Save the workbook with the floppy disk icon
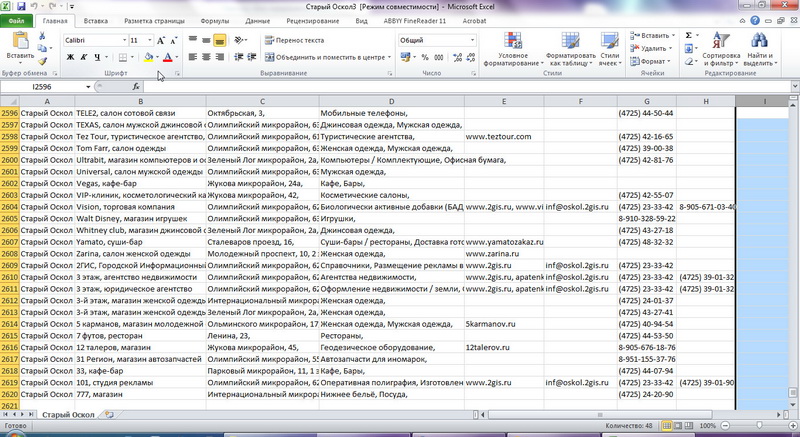800x437 pixels. point(21,7)
